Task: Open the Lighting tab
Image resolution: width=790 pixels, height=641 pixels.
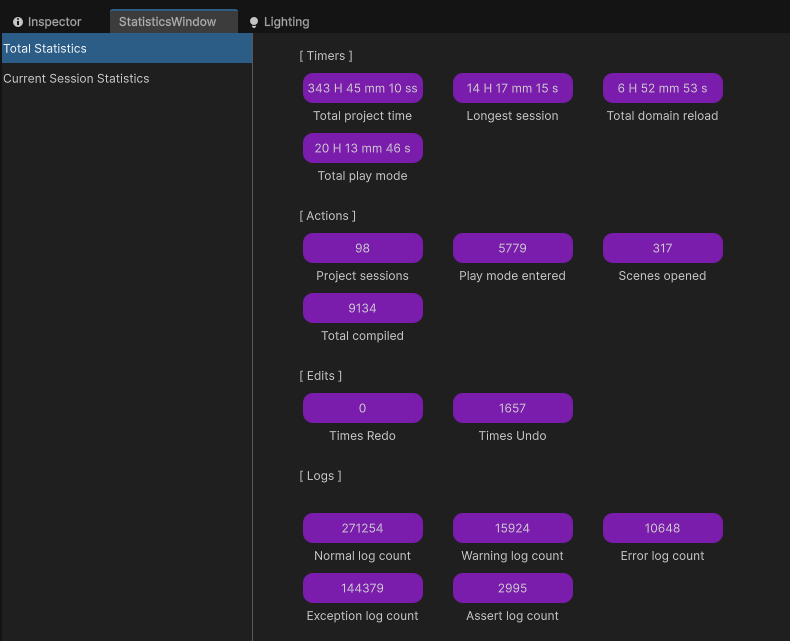Action: (286, 22)
